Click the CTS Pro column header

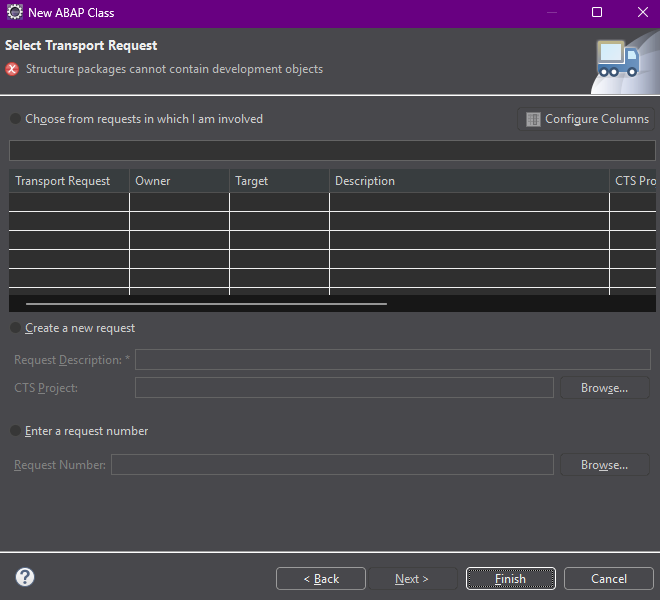tap(633, 181)
